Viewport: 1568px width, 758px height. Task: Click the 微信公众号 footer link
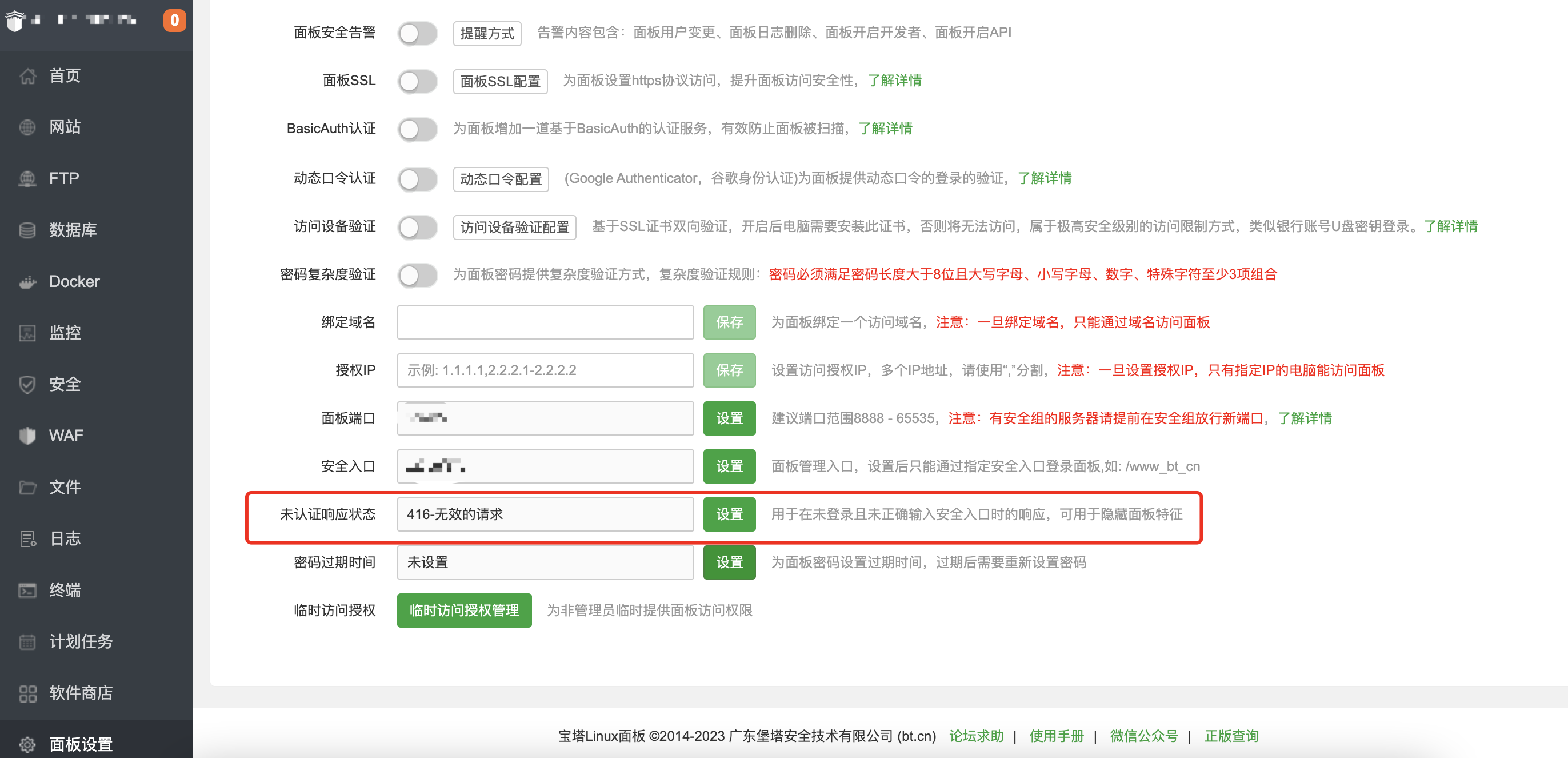click(1144, 736)
